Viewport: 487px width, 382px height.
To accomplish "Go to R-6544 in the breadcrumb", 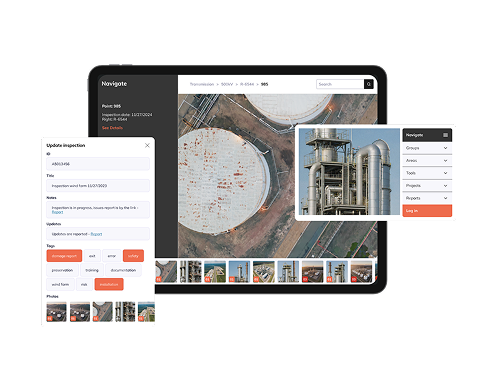I will 247,84.
